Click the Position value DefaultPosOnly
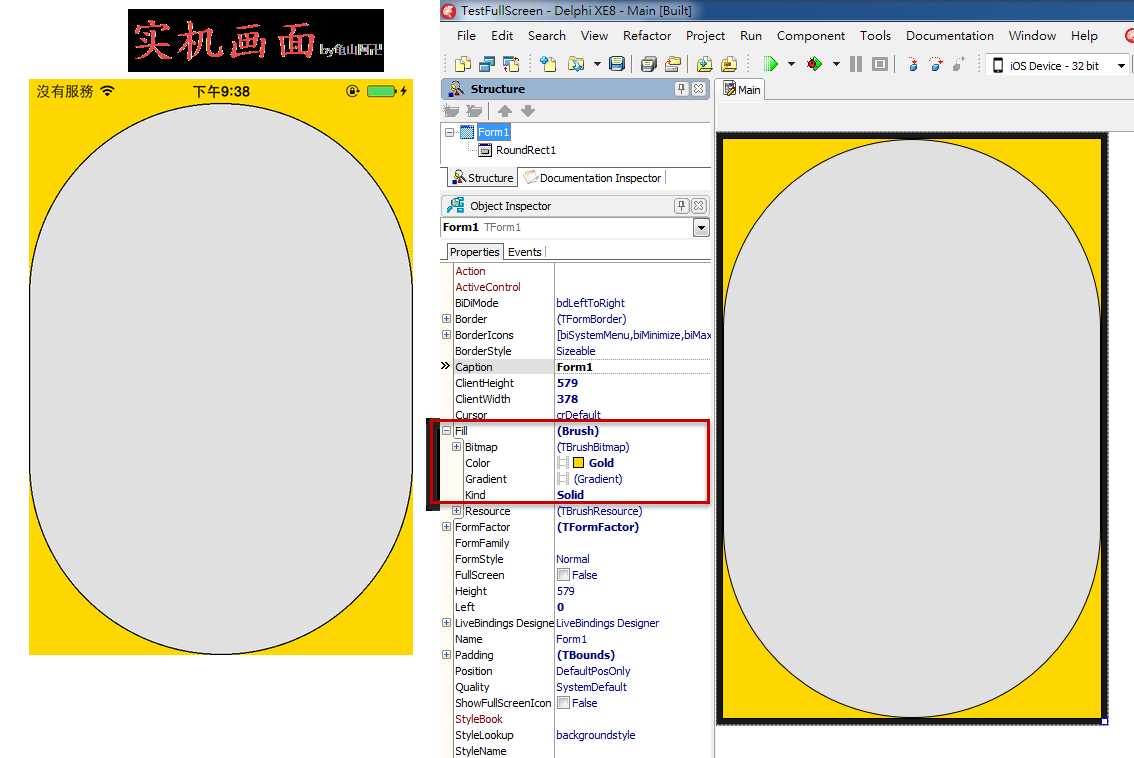Viewport: 1134px width, 758px height. [x=593, y=671]
